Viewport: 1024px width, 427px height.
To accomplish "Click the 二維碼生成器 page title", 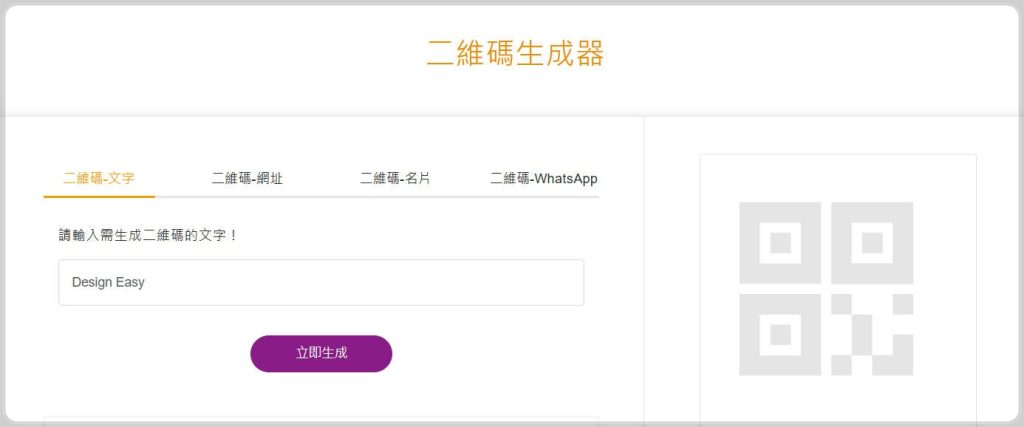I will coord(515,54).
